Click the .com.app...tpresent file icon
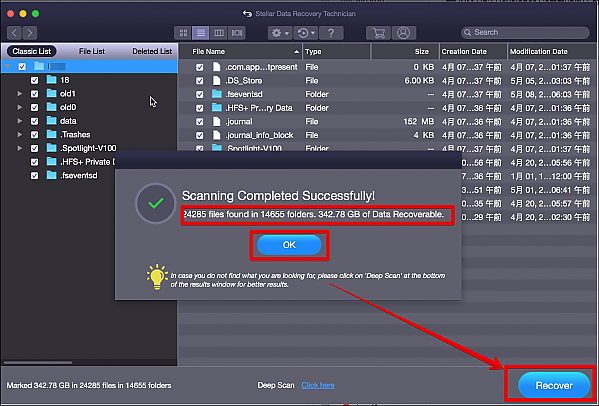Screen dimensions: 599x406 [217, 67]
